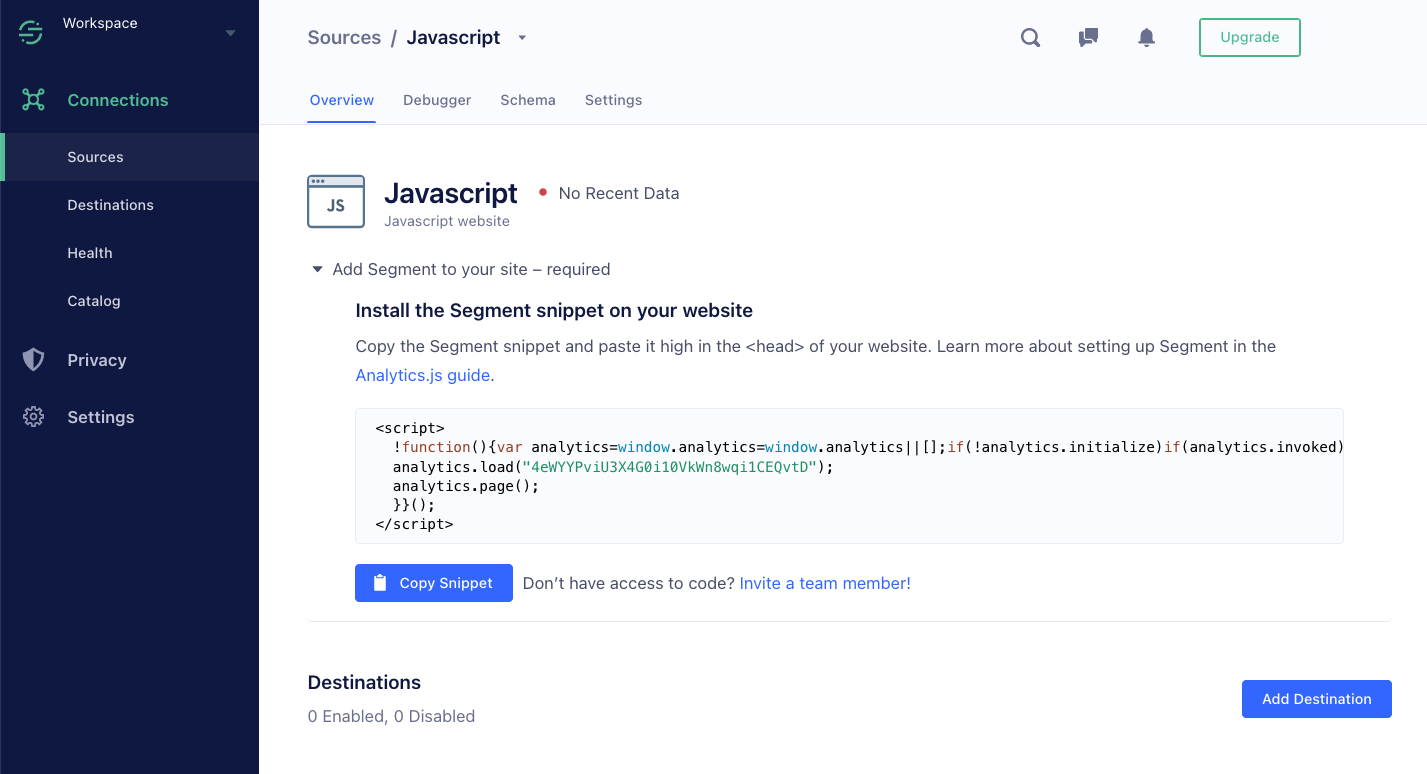Open the Javascript source dropdown caret
Screen dimensions: 1427x774
coord(522,38)
